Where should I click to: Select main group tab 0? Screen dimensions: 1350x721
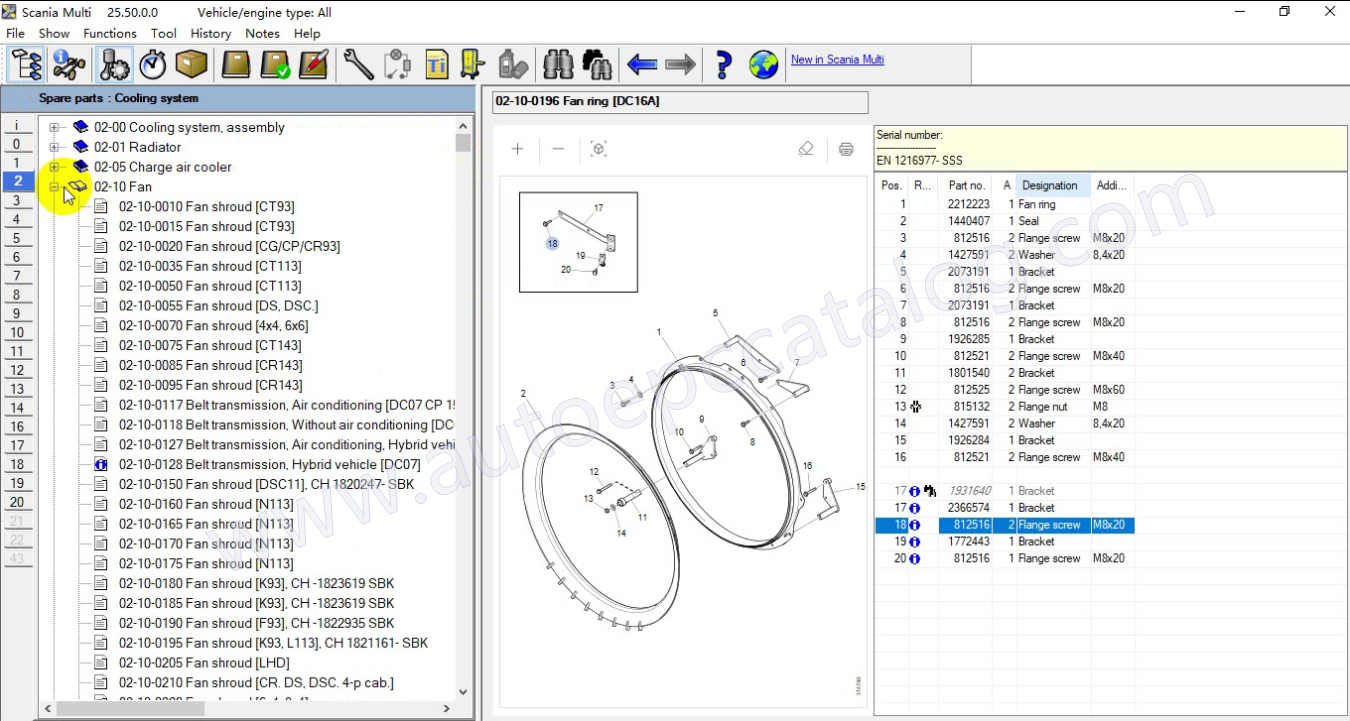pos(16,144)
